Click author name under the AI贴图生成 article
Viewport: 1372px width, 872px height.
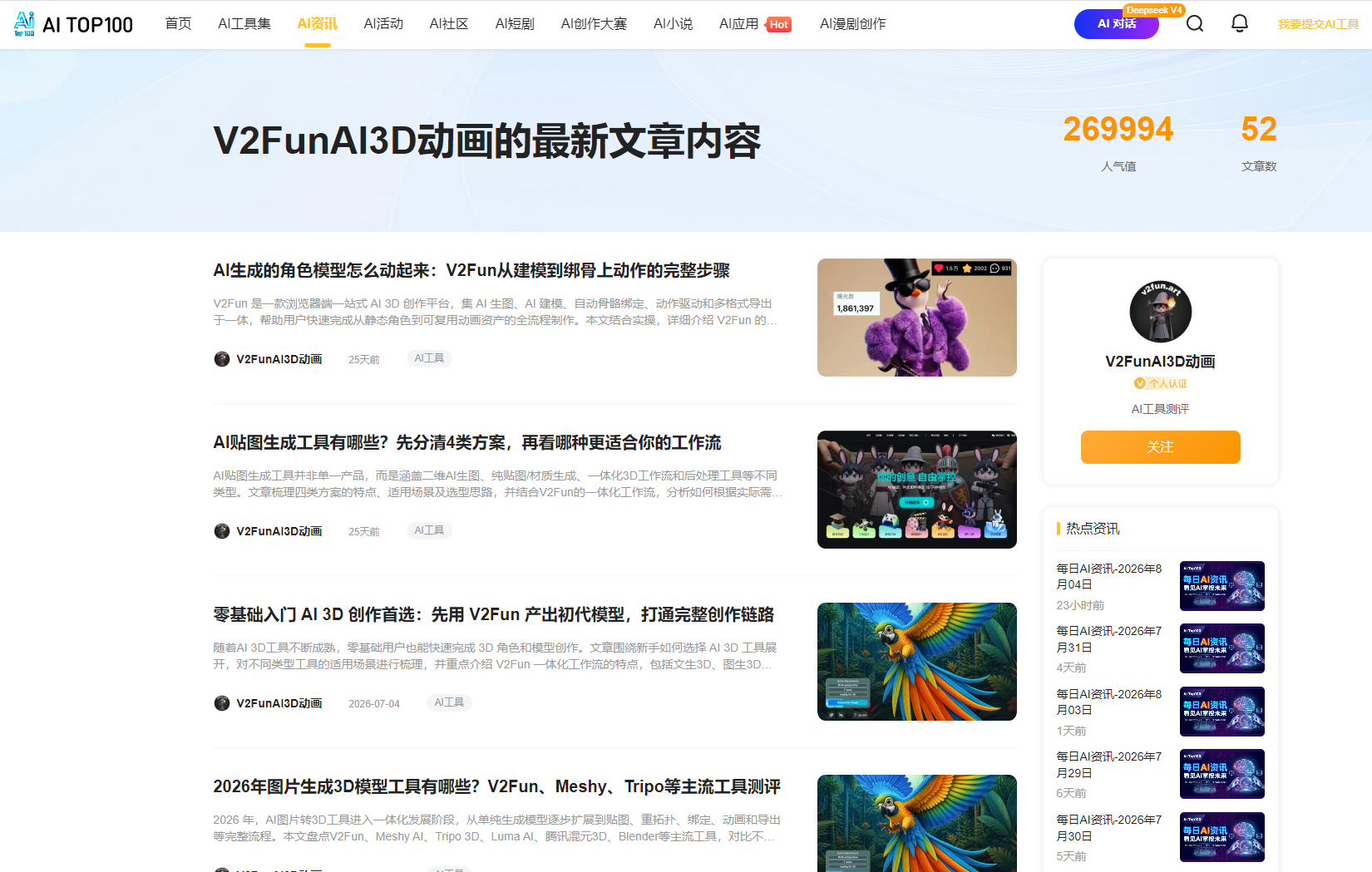pos(279,531)
